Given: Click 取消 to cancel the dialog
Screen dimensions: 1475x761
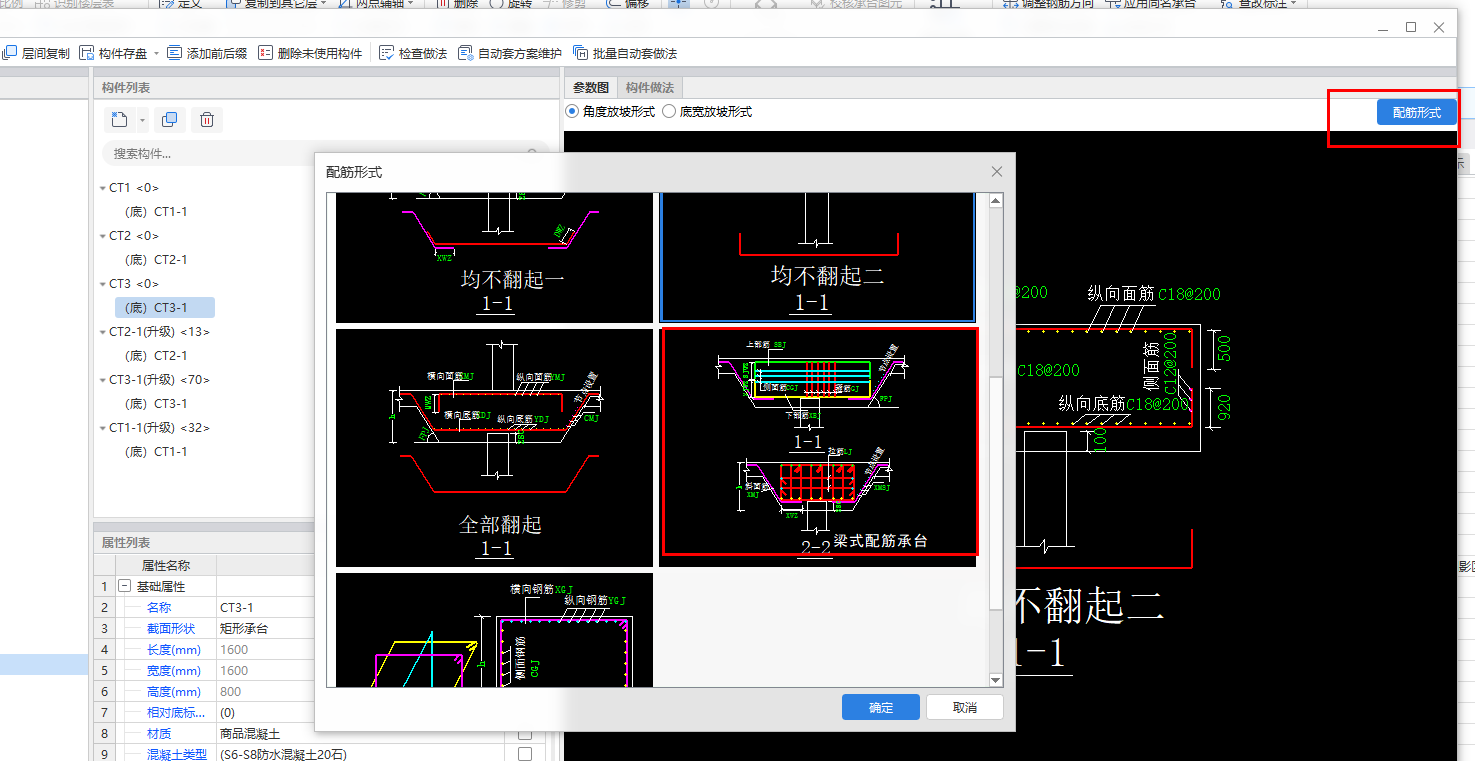Looking at the screenshot, I should tap(964, 707).
